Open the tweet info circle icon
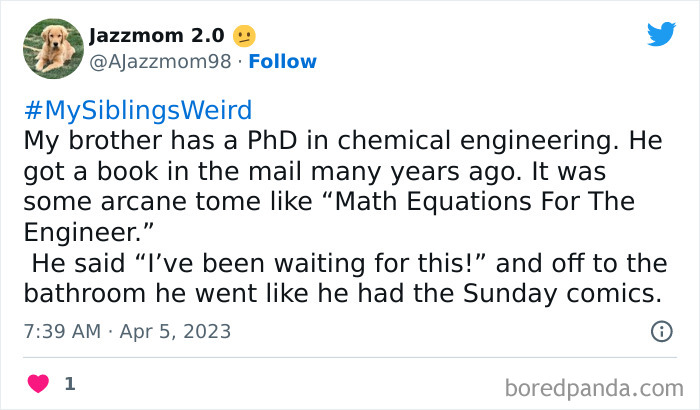700x410 pixels. click(661, 331)
